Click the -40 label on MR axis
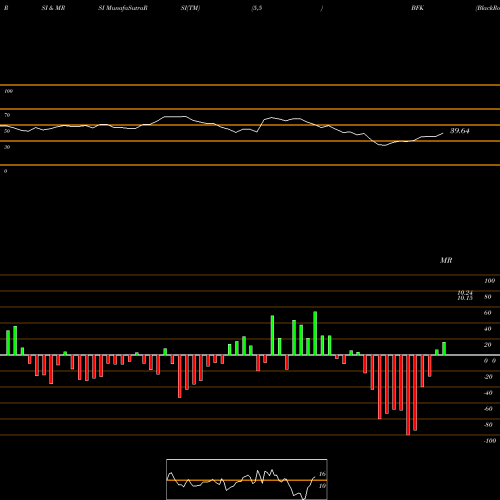Image resolution: width=500 pixels, height=500 pixels. pos(488,393)
